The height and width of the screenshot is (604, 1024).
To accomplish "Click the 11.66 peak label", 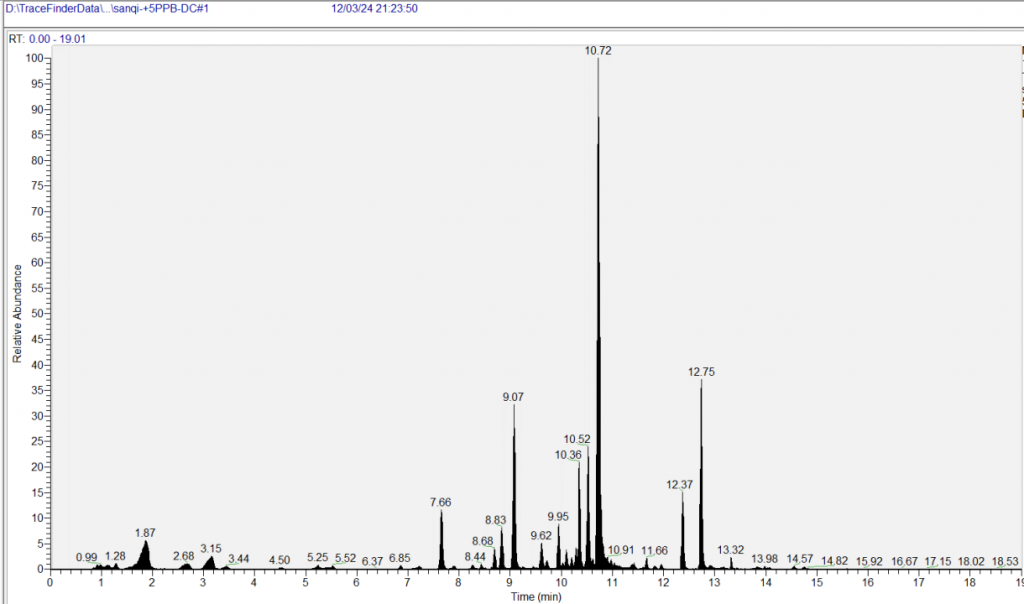I will (655, 551).
